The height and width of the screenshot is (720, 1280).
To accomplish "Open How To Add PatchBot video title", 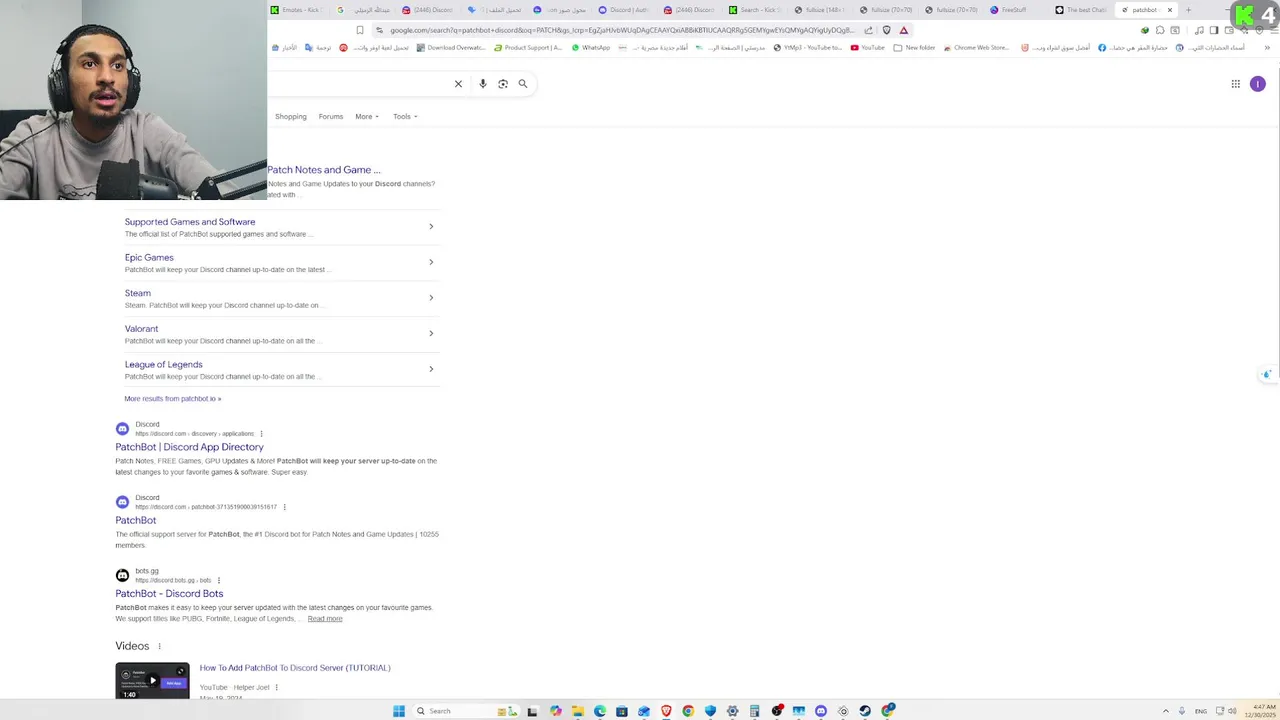I will (x=295, y=668).
